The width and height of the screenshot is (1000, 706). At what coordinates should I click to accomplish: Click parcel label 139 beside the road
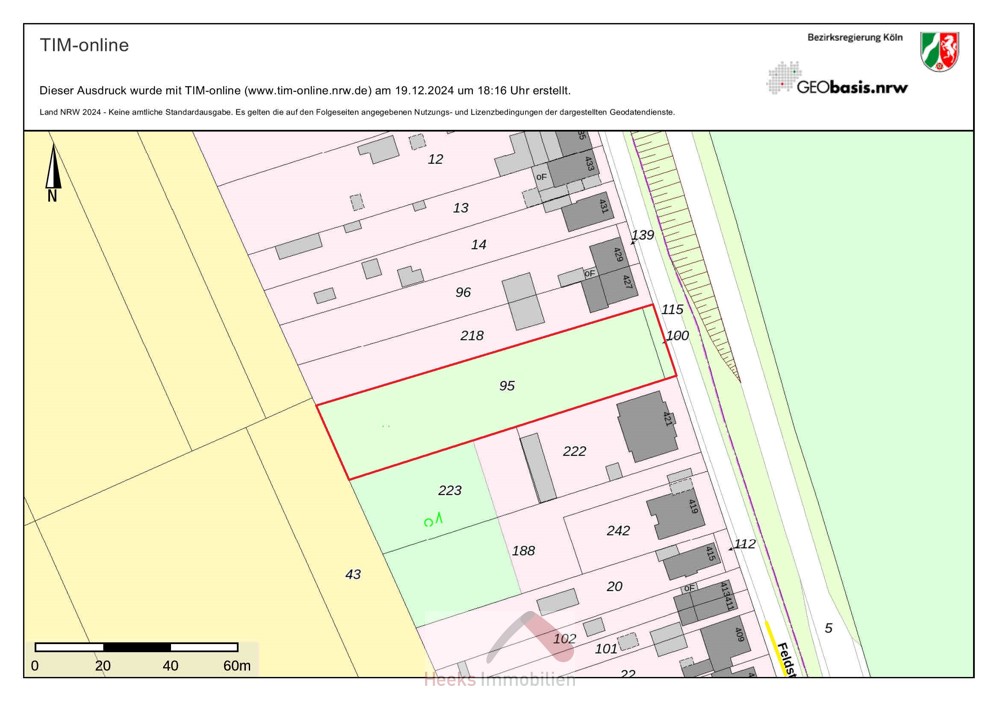point(642,235)
